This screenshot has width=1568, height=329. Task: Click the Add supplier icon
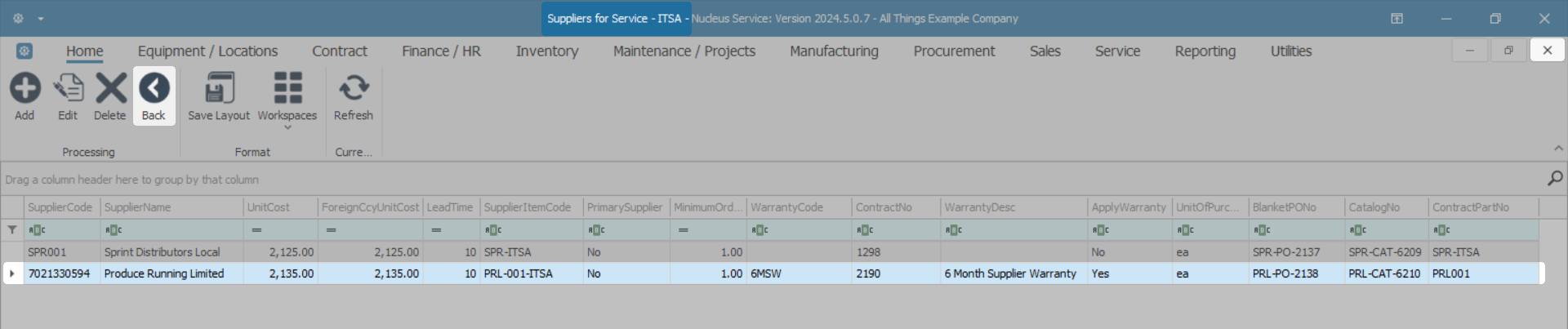click(x=24, y=88)
